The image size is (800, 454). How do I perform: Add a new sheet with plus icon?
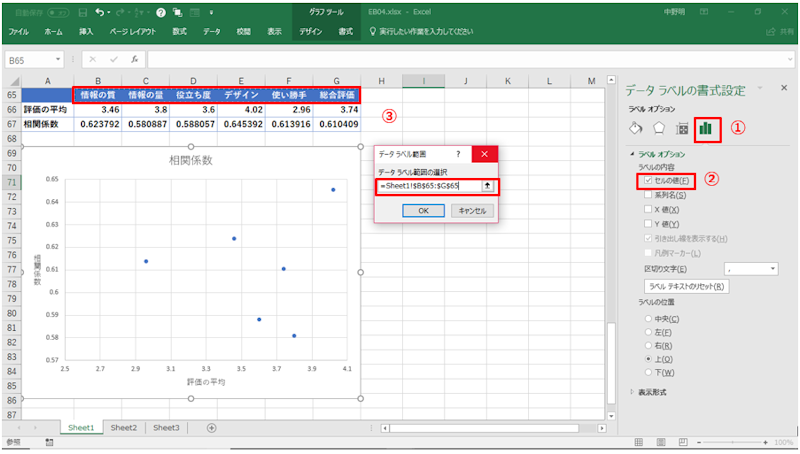(211, 427)
